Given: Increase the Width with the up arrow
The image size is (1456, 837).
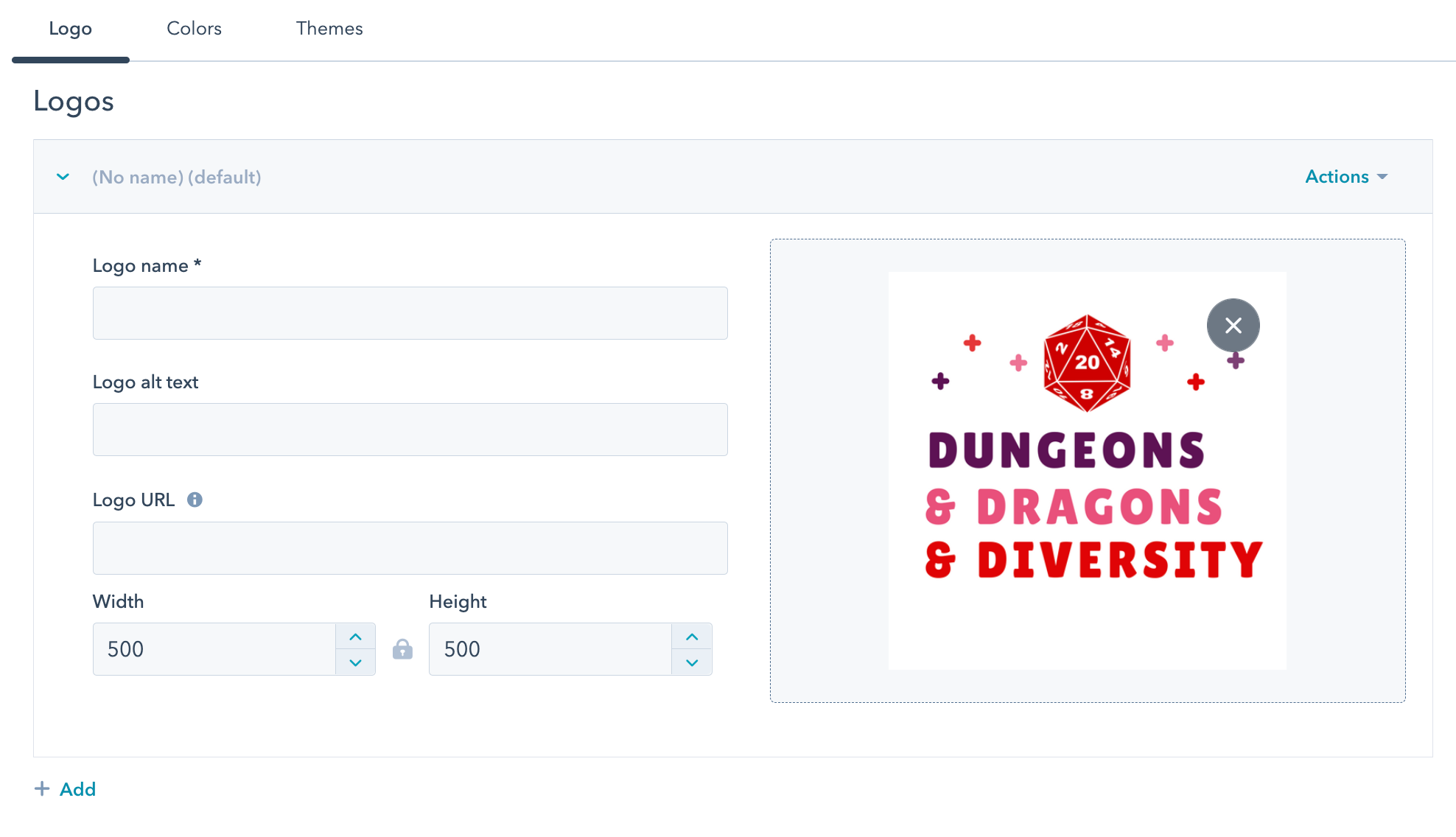Looking at the screenshot, I should tap(356, 637).
